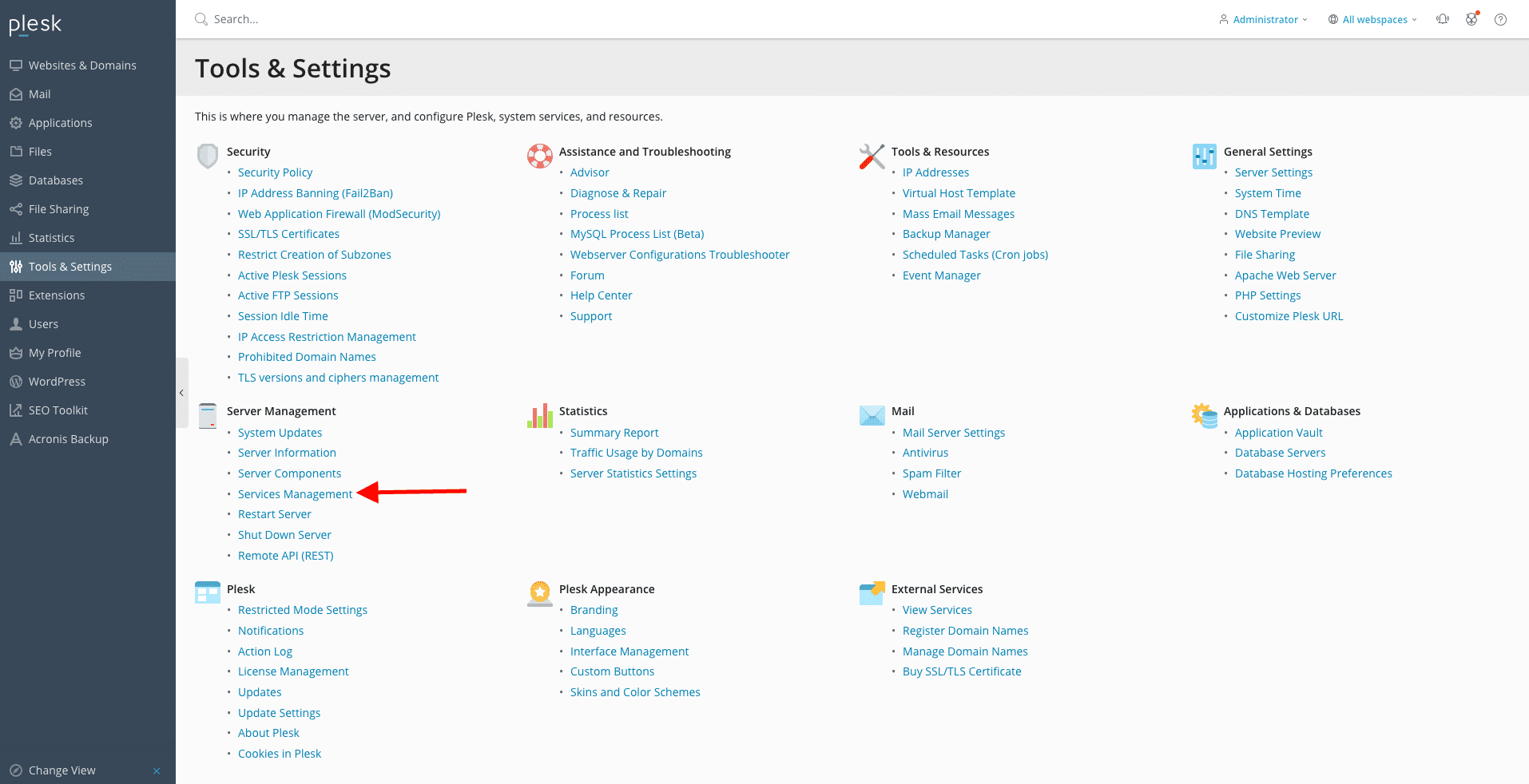The width and height of the screenshot is (1529, 784).
Task: Click the Acronis Backup icon in sidebar
Action: coord(16,439)
